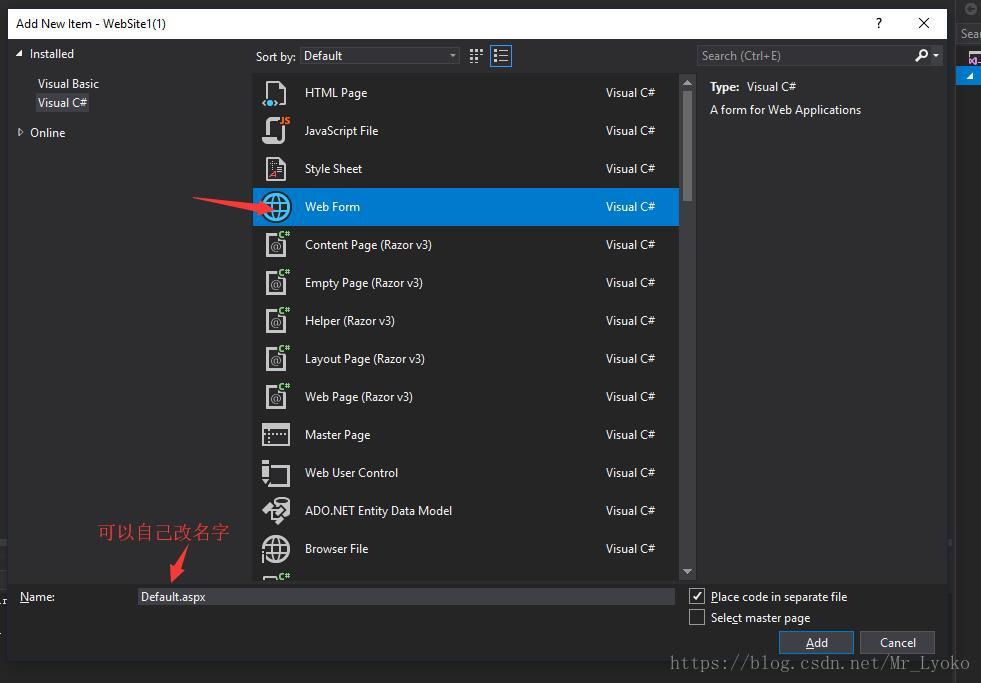981x683 pixels.
Task: Click the template list scroll down arrow
Action: [687, 571]
